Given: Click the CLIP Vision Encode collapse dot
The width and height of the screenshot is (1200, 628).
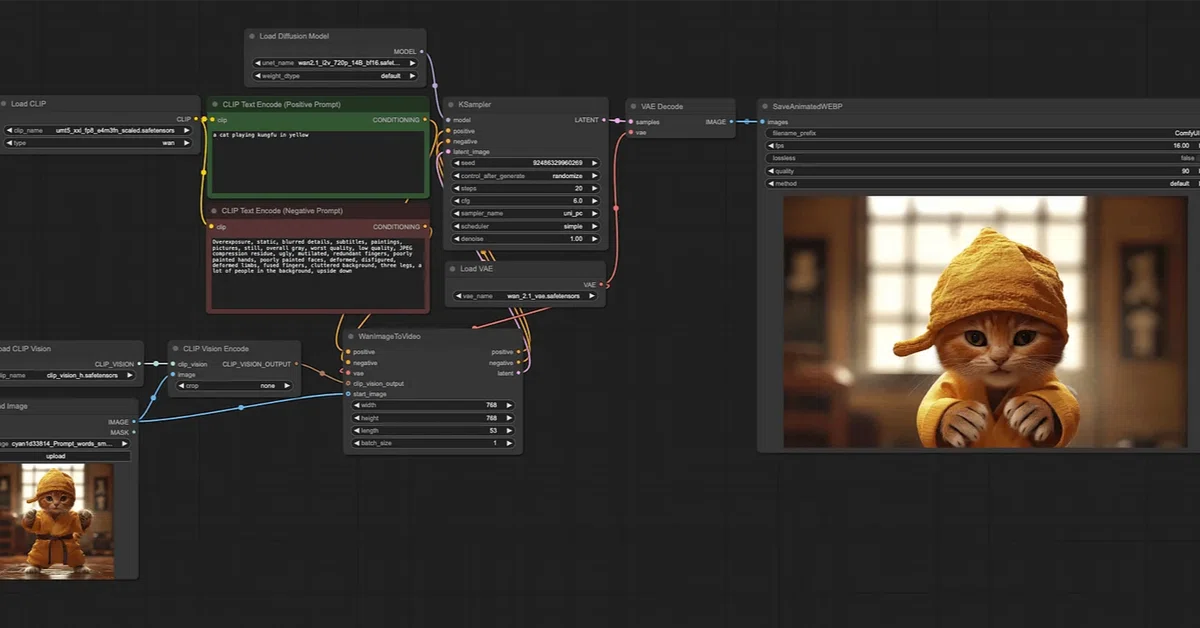Looking at the screenshot, I should tap(176, 349).
